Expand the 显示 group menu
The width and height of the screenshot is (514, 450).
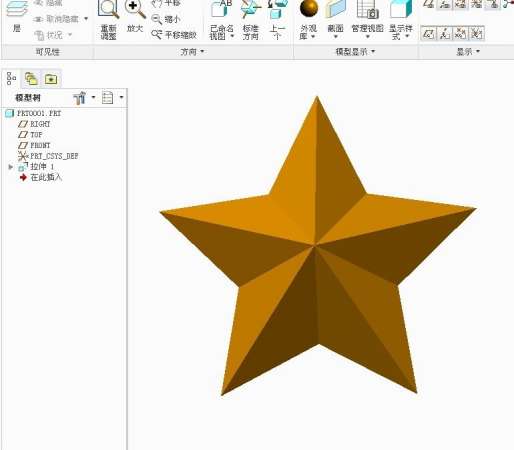coord(468,52)
